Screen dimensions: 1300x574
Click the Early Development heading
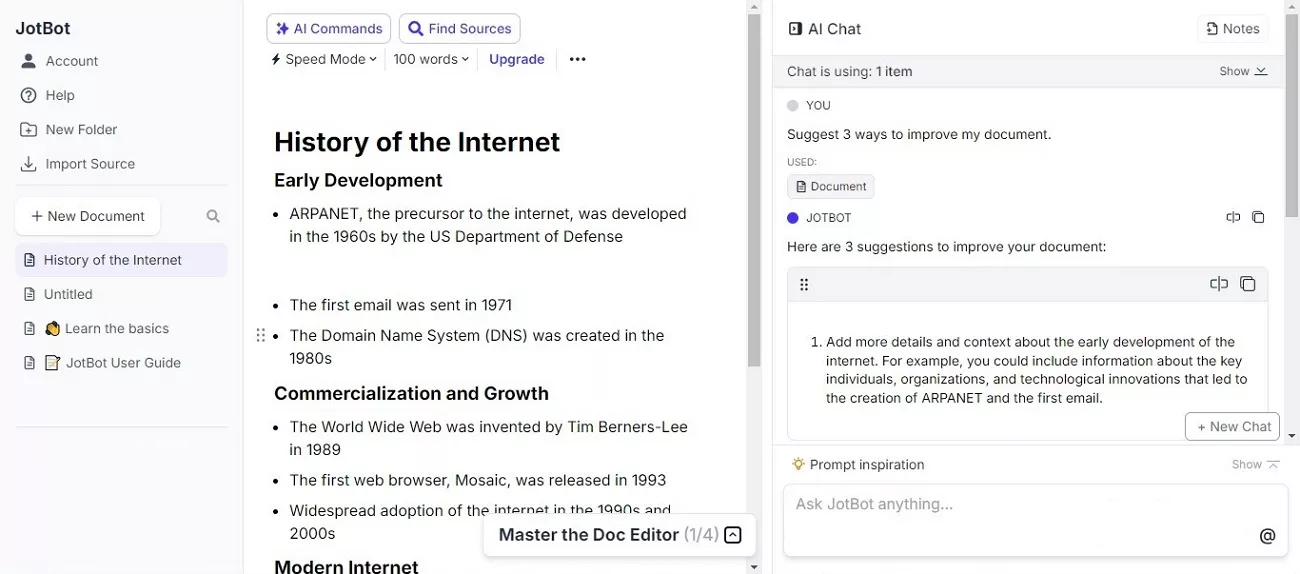click(358, 180)
